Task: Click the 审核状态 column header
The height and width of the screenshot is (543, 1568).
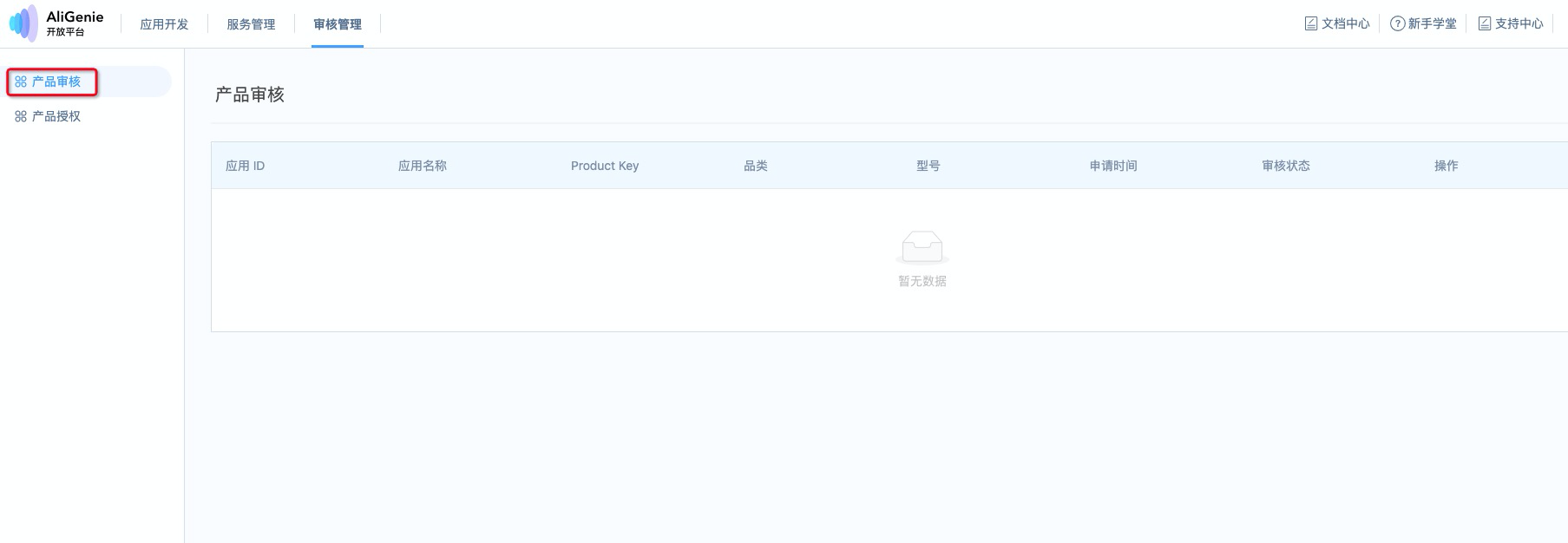Action: [x=1286, y=166]
